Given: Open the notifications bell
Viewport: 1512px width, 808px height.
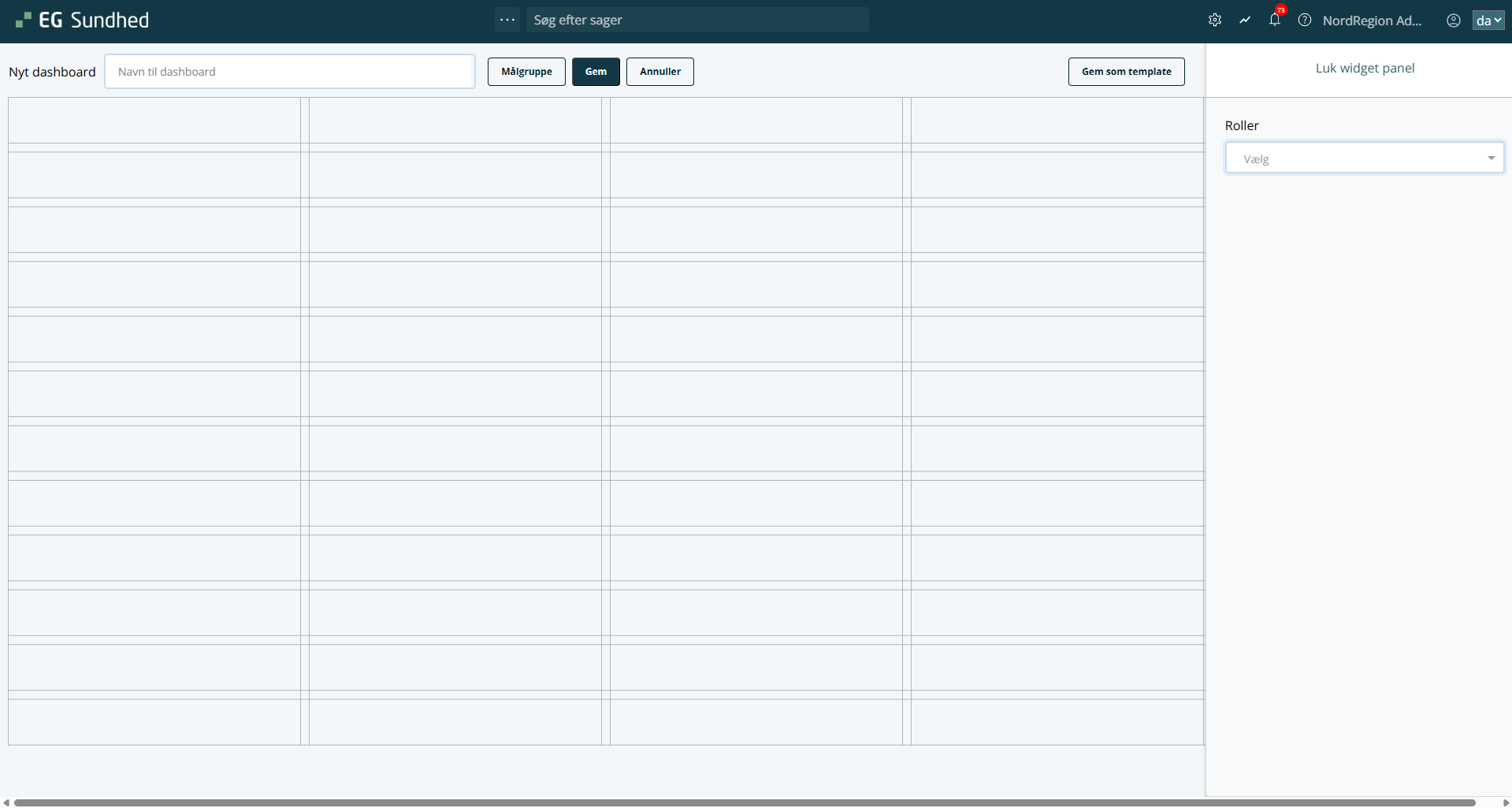Looking at the screenshot, I should (1274, 21).
